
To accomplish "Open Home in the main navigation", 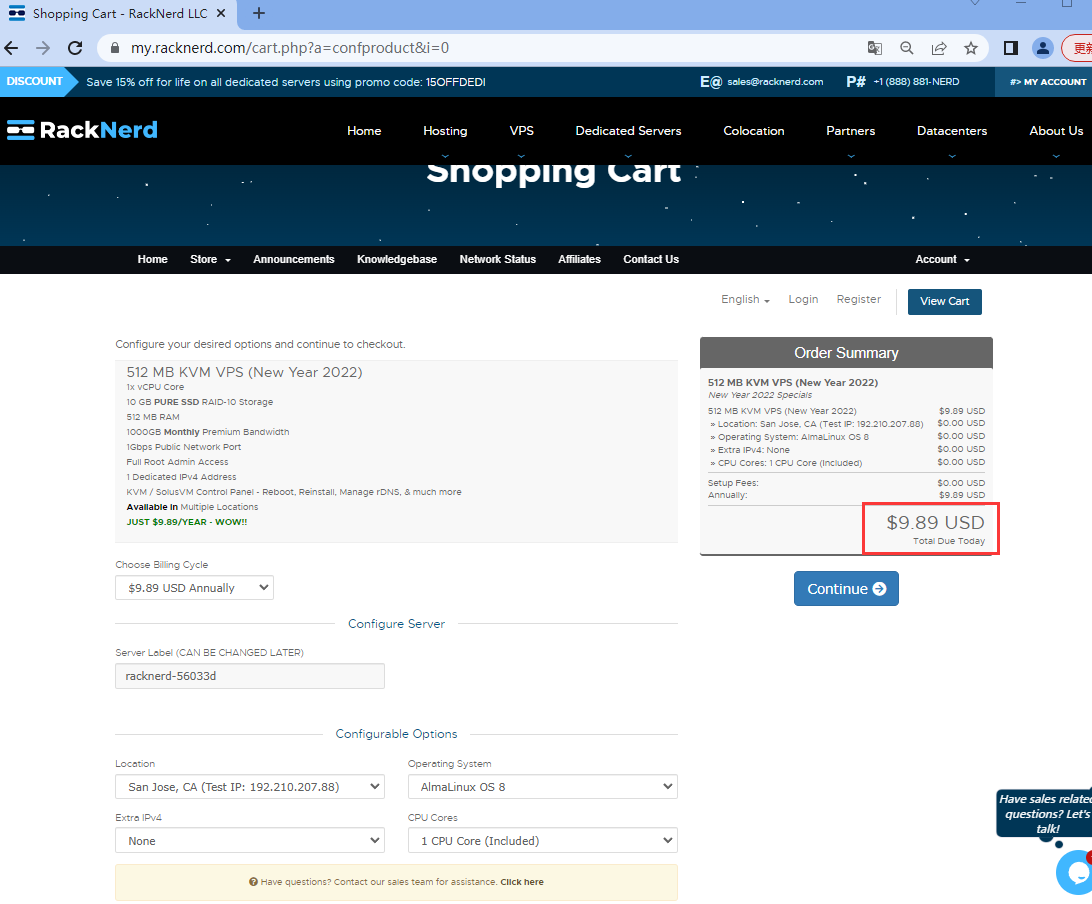I will 364,131.
